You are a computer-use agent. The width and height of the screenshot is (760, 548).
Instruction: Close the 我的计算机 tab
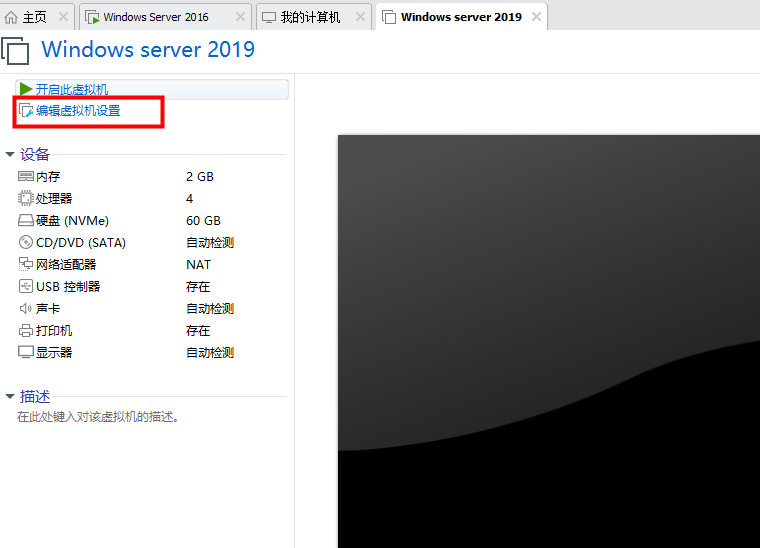pyautogui.click(x=360, y=17)
